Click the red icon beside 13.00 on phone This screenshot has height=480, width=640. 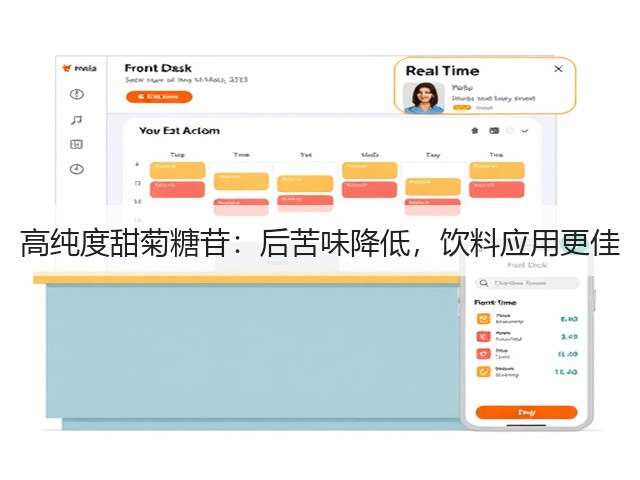point(484,354)
